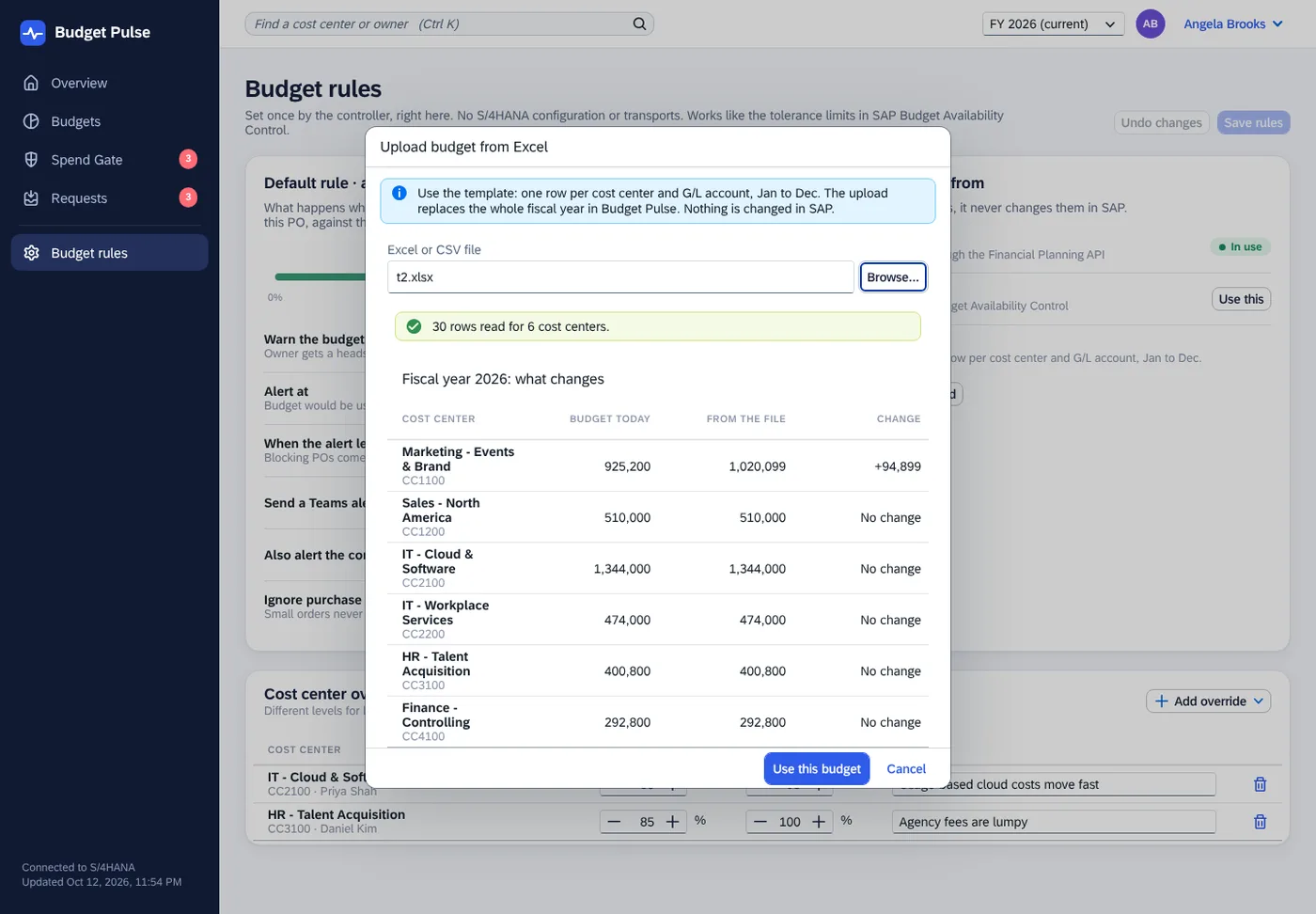Expand the Angela Brooks account menu
This screenshot has height=914, width=1316.
coord(1233,24)
